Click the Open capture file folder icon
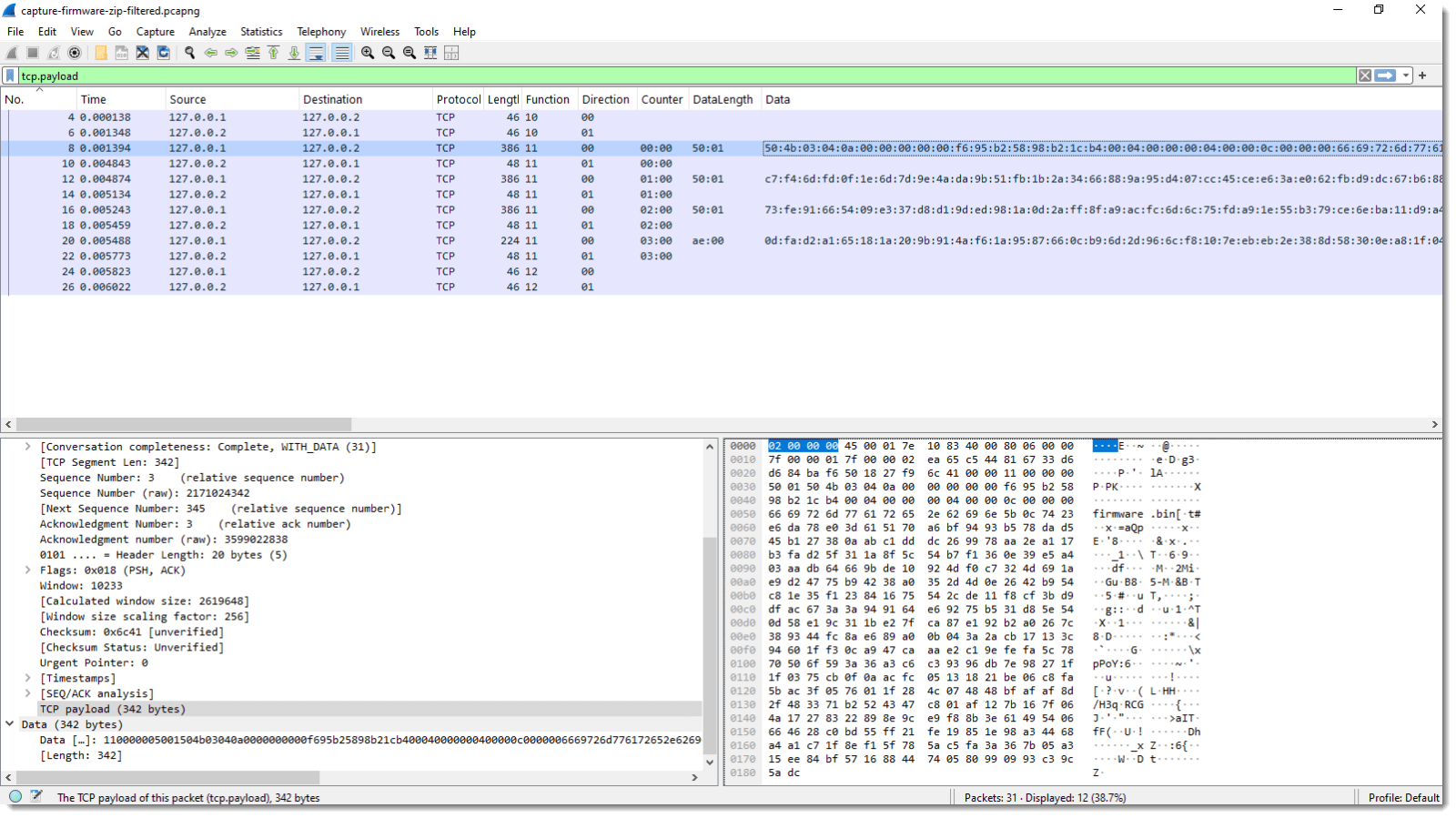 (x=100, y=53)
